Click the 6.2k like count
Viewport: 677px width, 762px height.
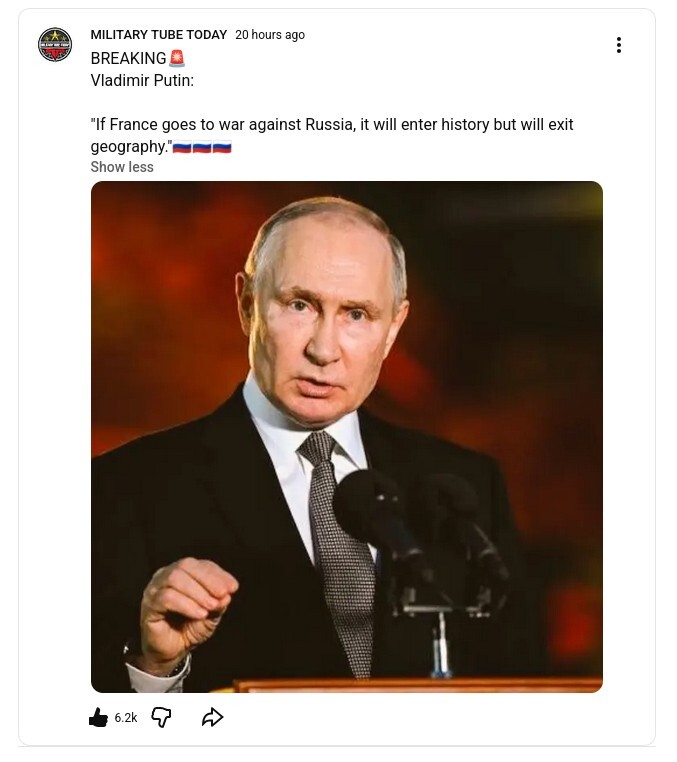[126, 717]
